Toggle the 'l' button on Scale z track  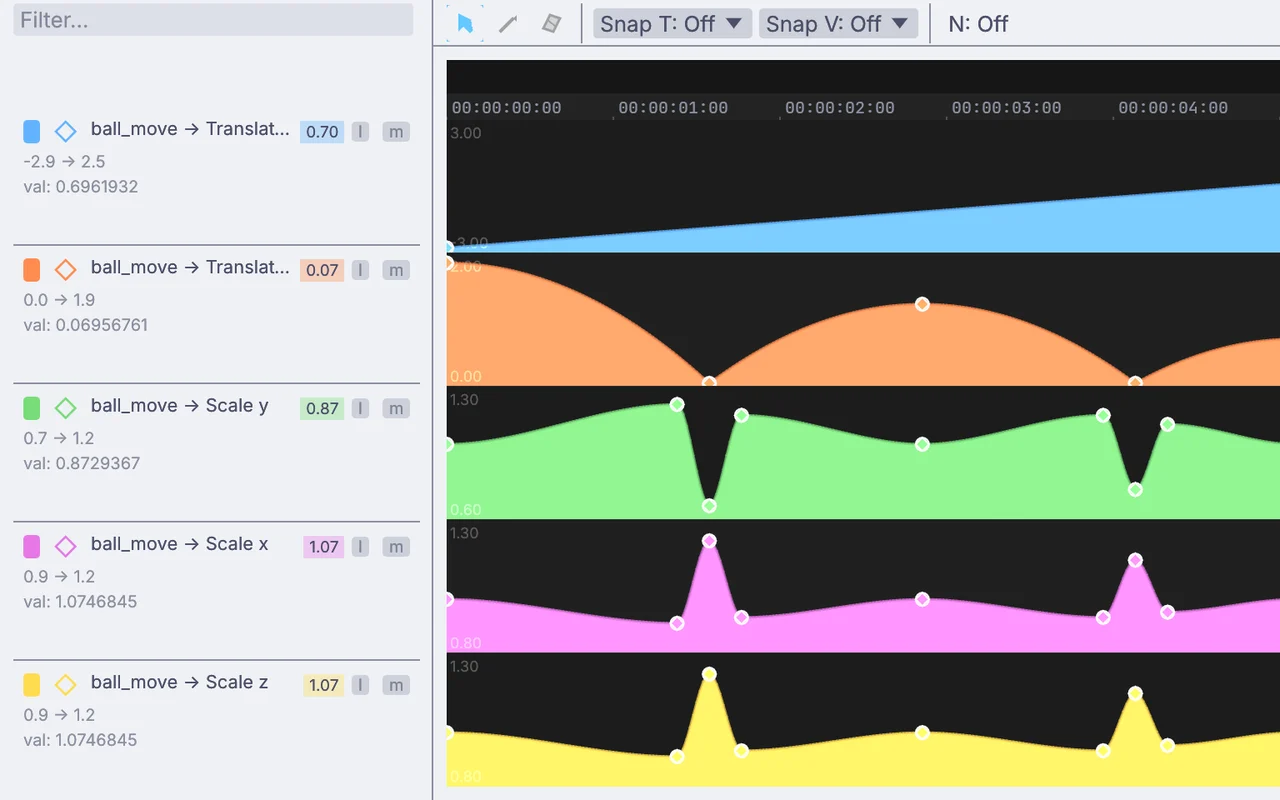click(360, 685)
